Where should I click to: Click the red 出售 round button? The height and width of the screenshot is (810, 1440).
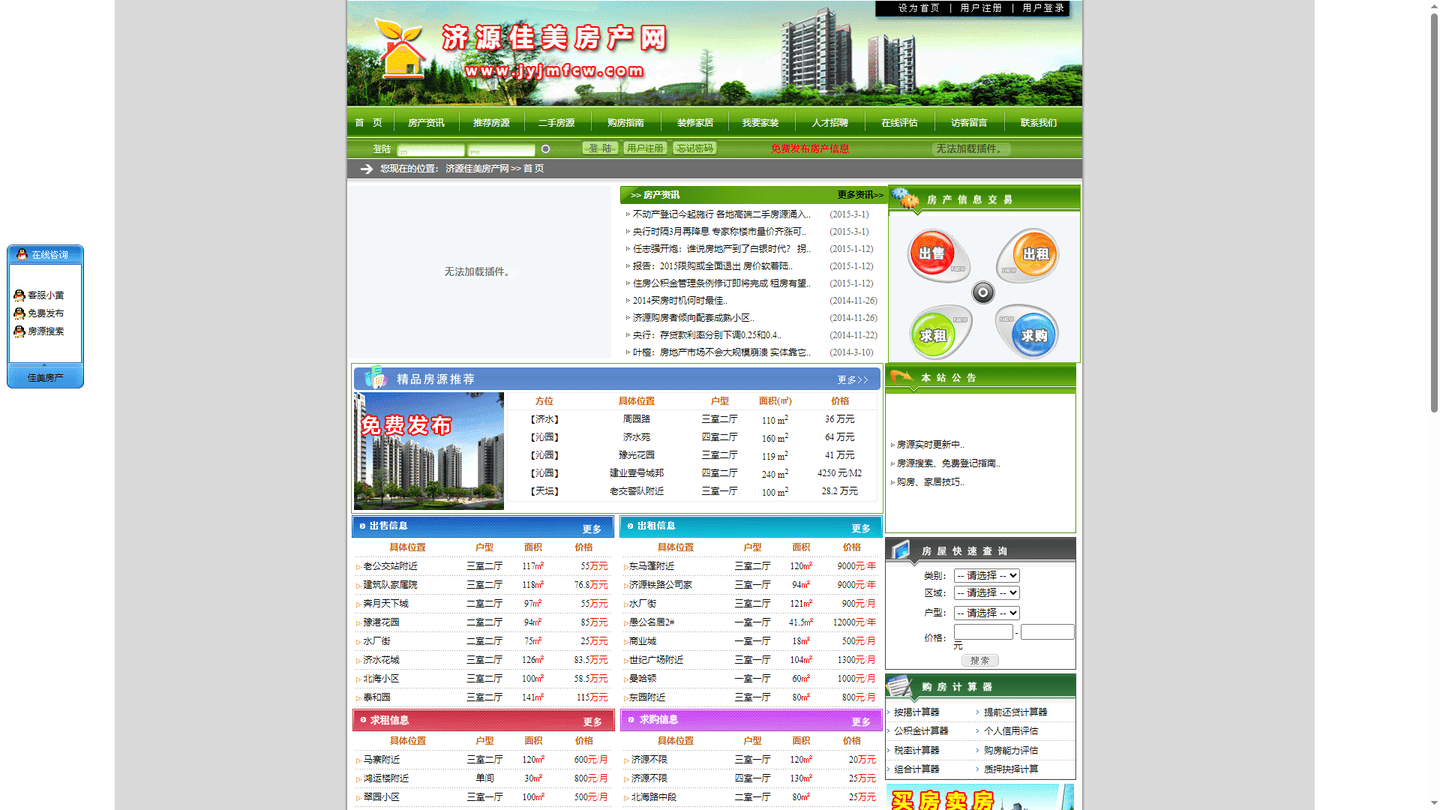pyautogui.click(x=933, y=254)
